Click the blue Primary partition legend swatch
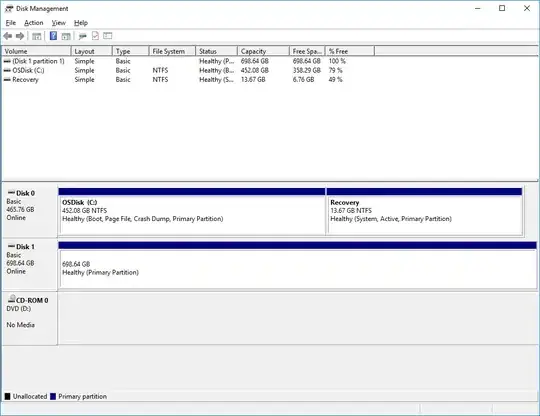The height and width of the screenshot is (416, 540). (x=53, y=396)
